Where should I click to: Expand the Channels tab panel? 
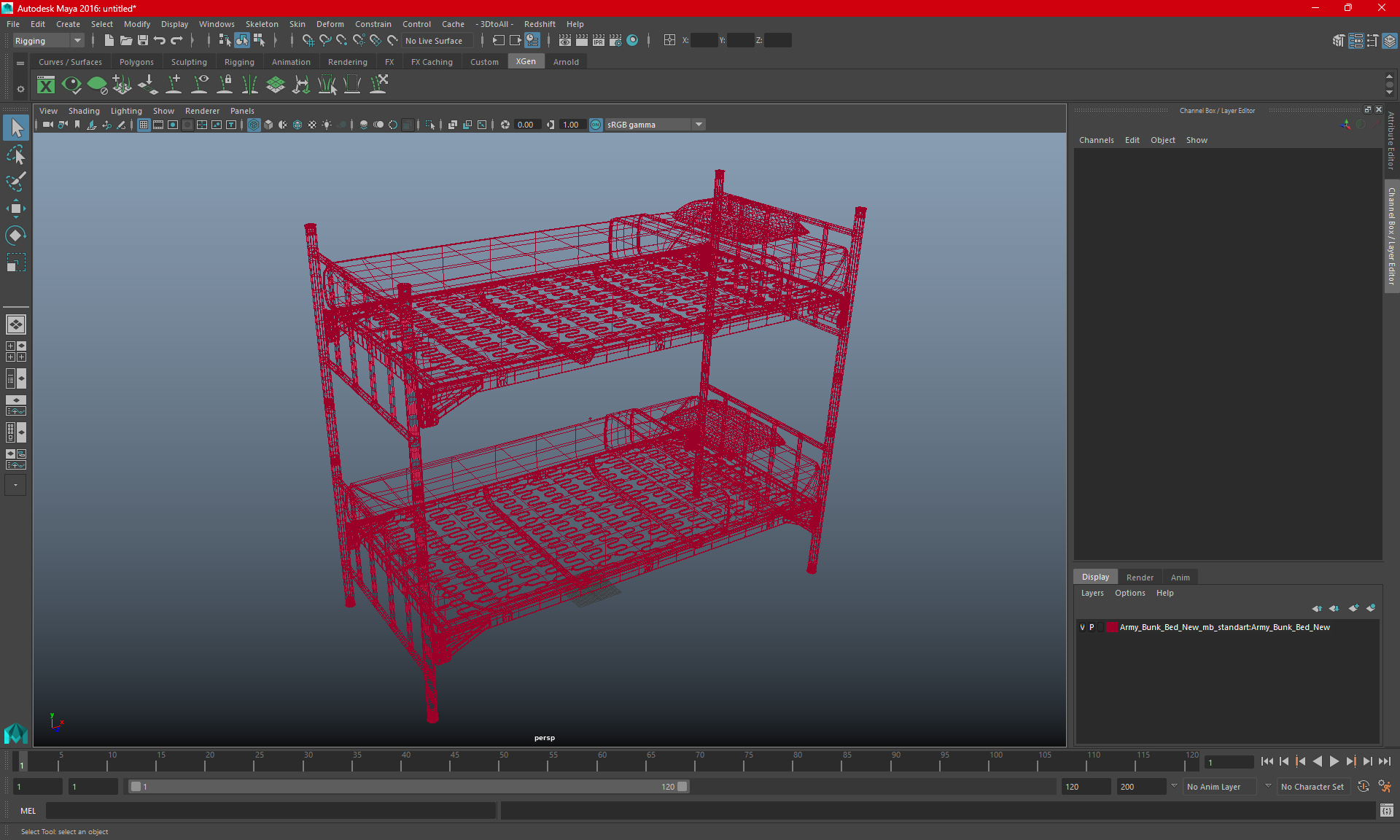point(1097,140)
